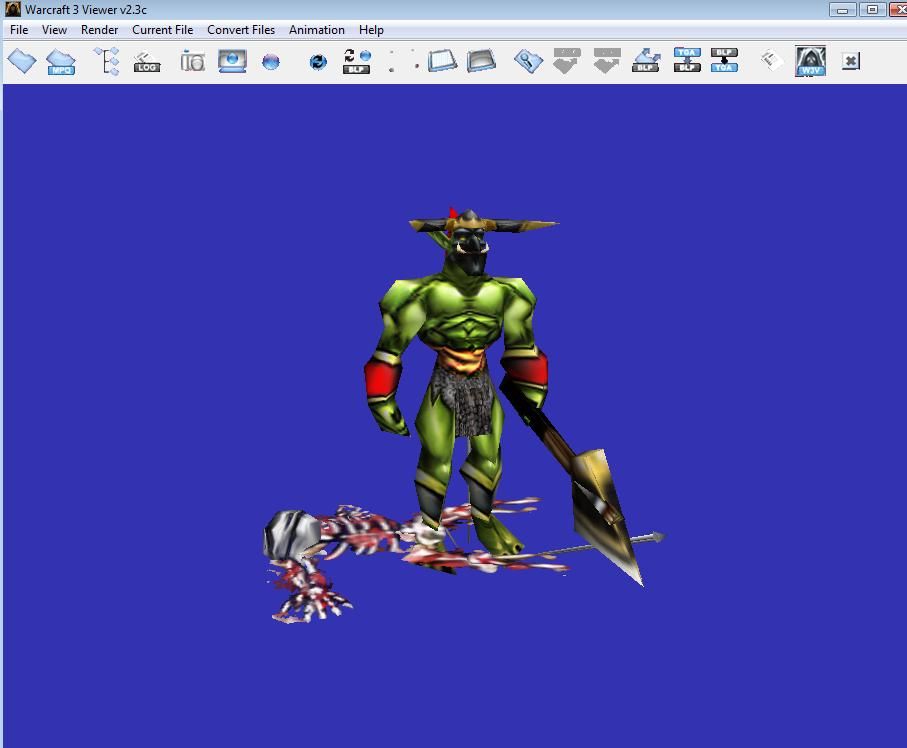Click the light panel view icon
Viewport: 907px width, 748px height.
click(x=443, y=61)
